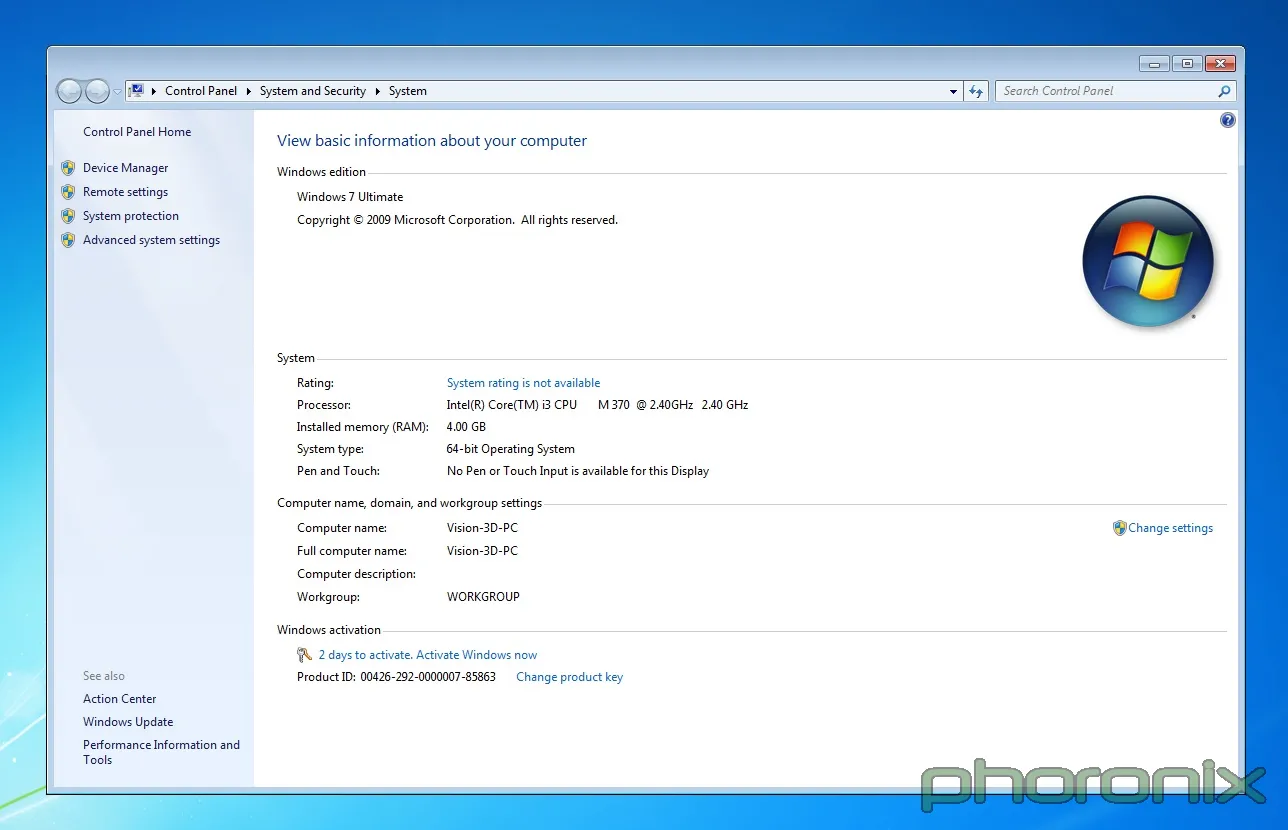Screen dimensions: 1288x830
Task: Go to Control Panel Home
Action: 137,132
